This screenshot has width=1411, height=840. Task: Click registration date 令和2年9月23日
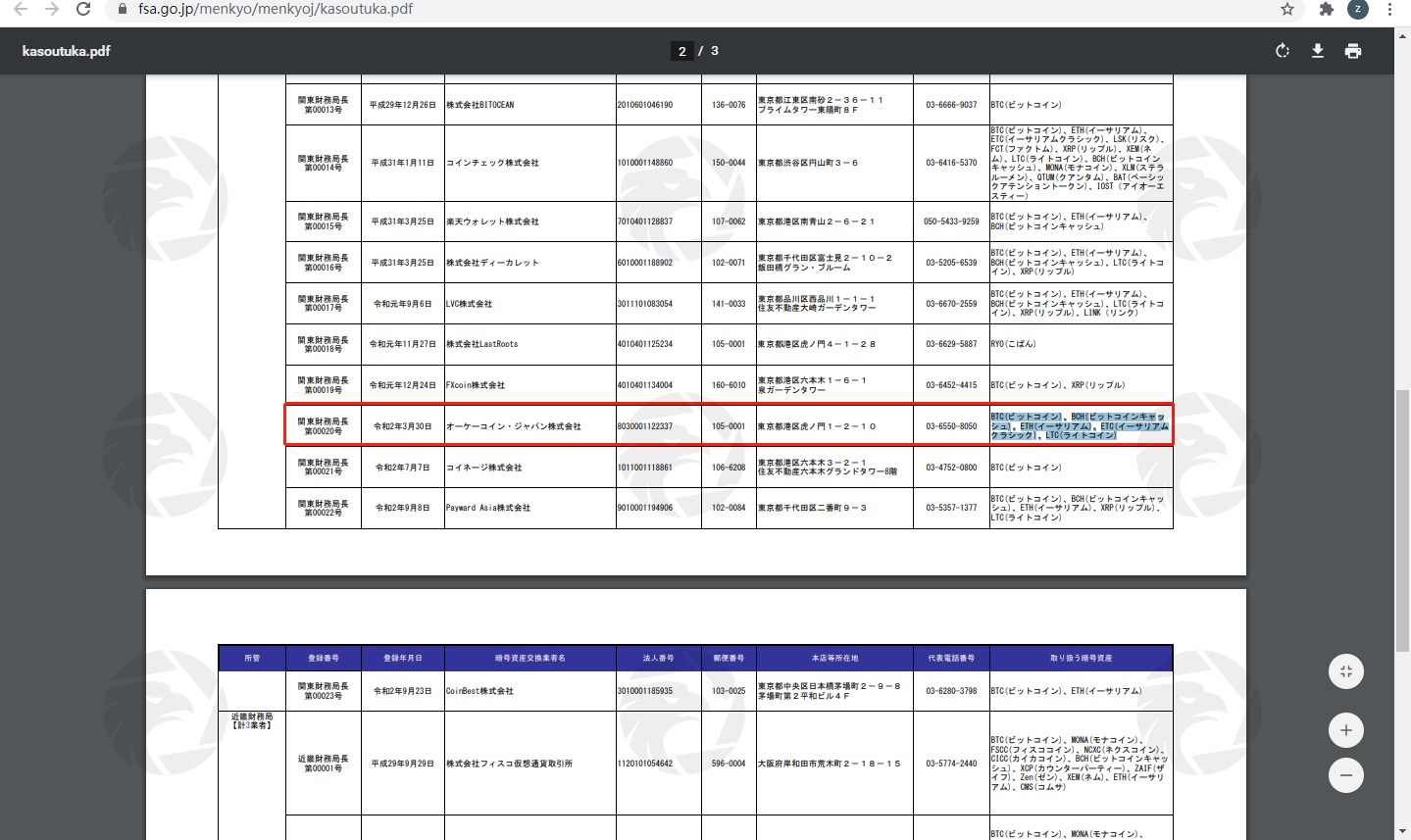point(403,691)
